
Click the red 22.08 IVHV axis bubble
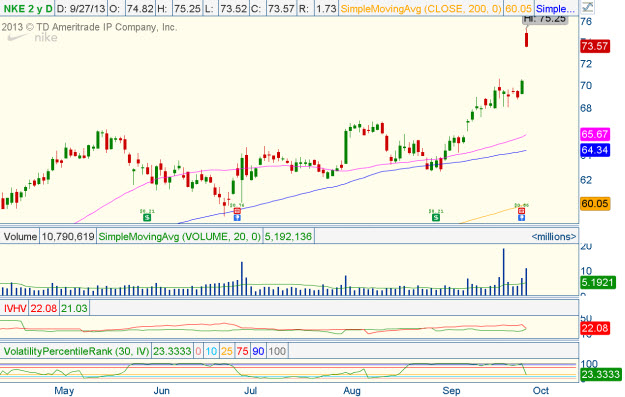pos(595,328)
